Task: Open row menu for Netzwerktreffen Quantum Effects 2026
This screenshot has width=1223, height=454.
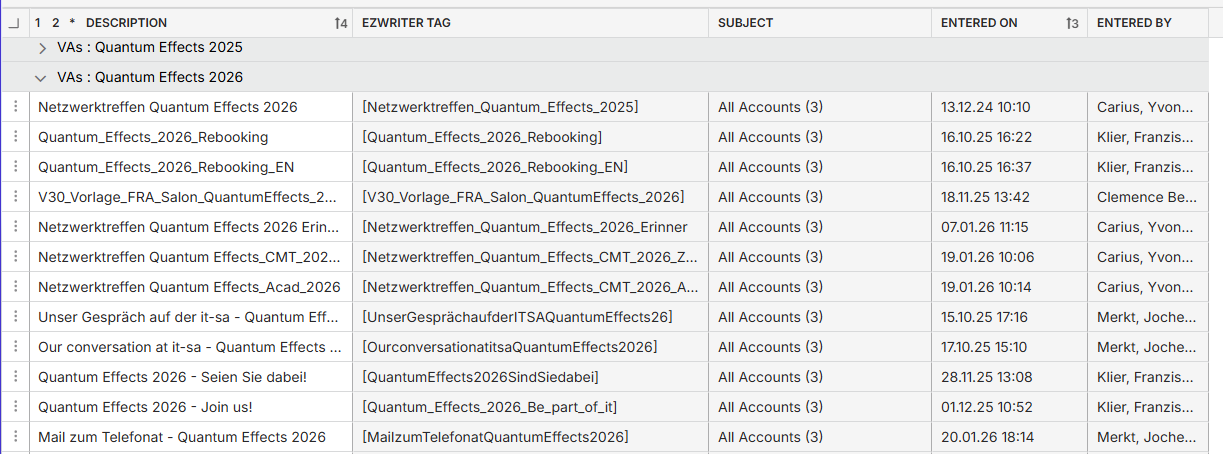Action: click(x=15, y=107)
